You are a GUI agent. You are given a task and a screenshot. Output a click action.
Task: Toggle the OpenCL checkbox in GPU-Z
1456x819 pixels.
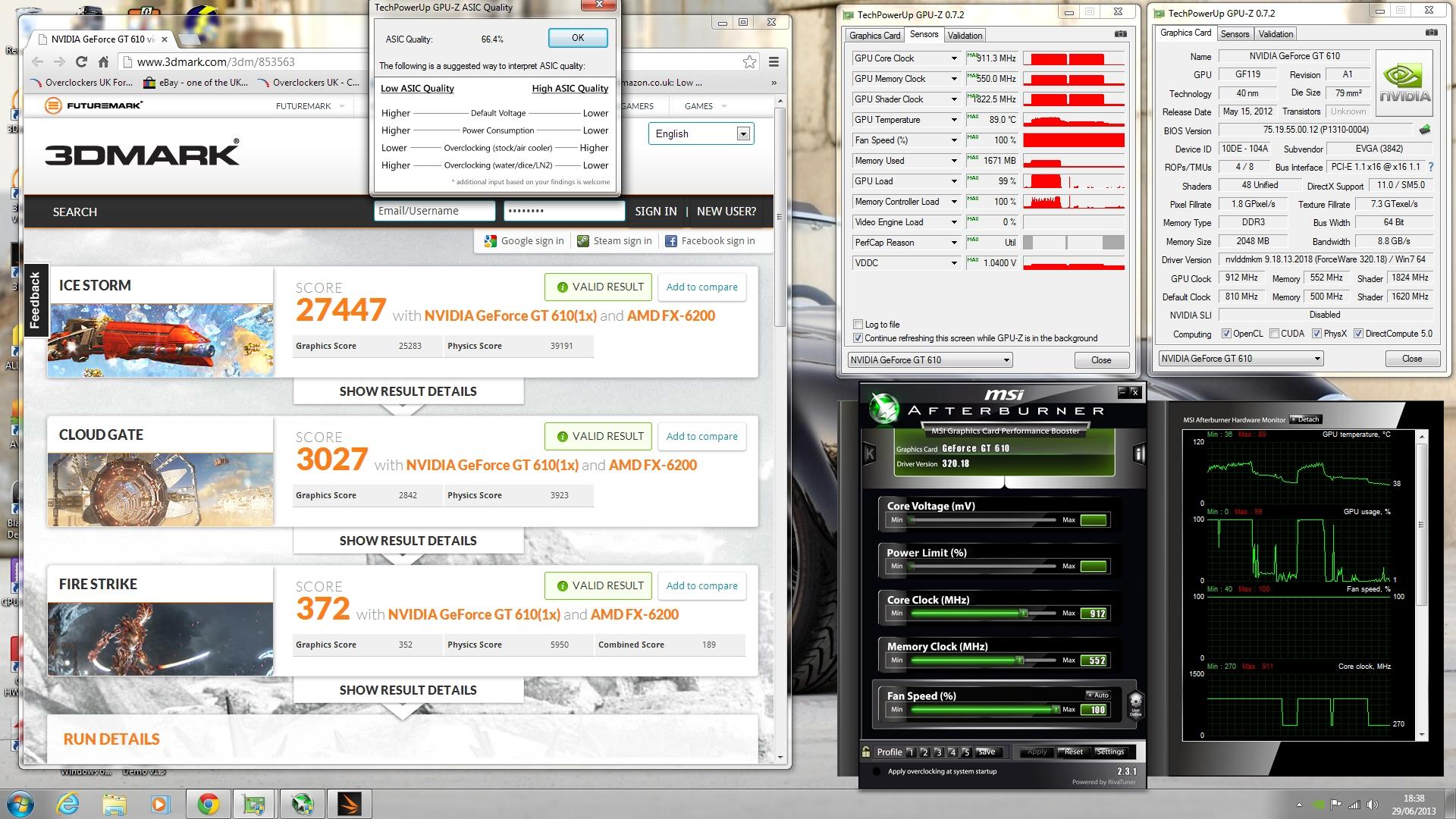tap(1226, 334)
